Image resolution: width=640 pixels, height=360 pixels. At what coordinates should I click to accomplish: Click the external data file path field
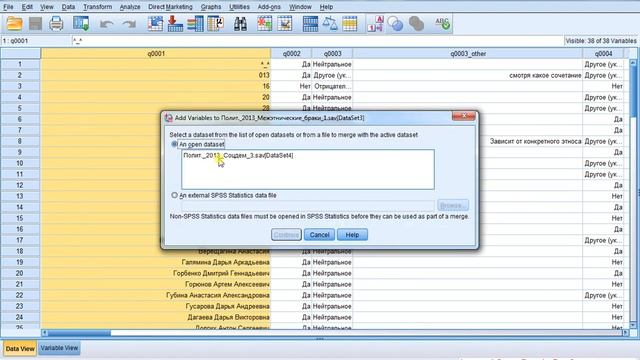(308, 205)
